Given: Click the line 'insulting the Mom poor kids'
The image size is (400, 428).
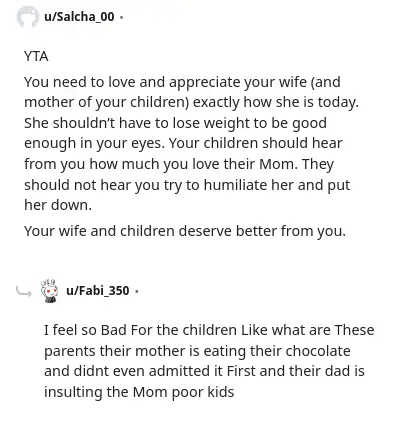Looking at the screenshot, I should coord(139,392).
